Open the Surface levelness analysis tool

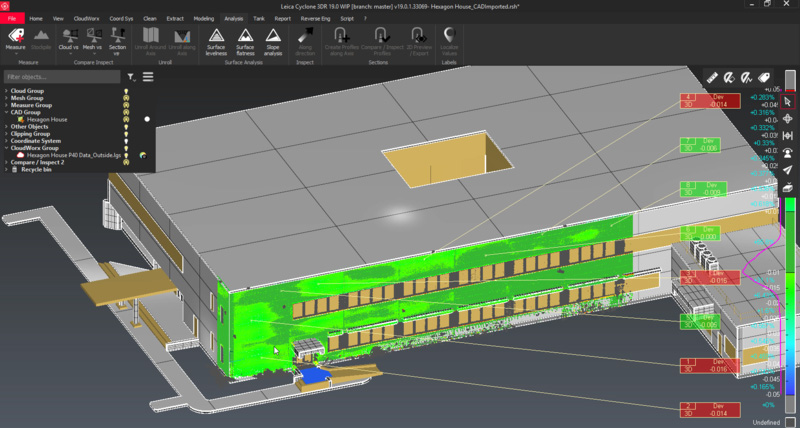[x=216, y=39]
